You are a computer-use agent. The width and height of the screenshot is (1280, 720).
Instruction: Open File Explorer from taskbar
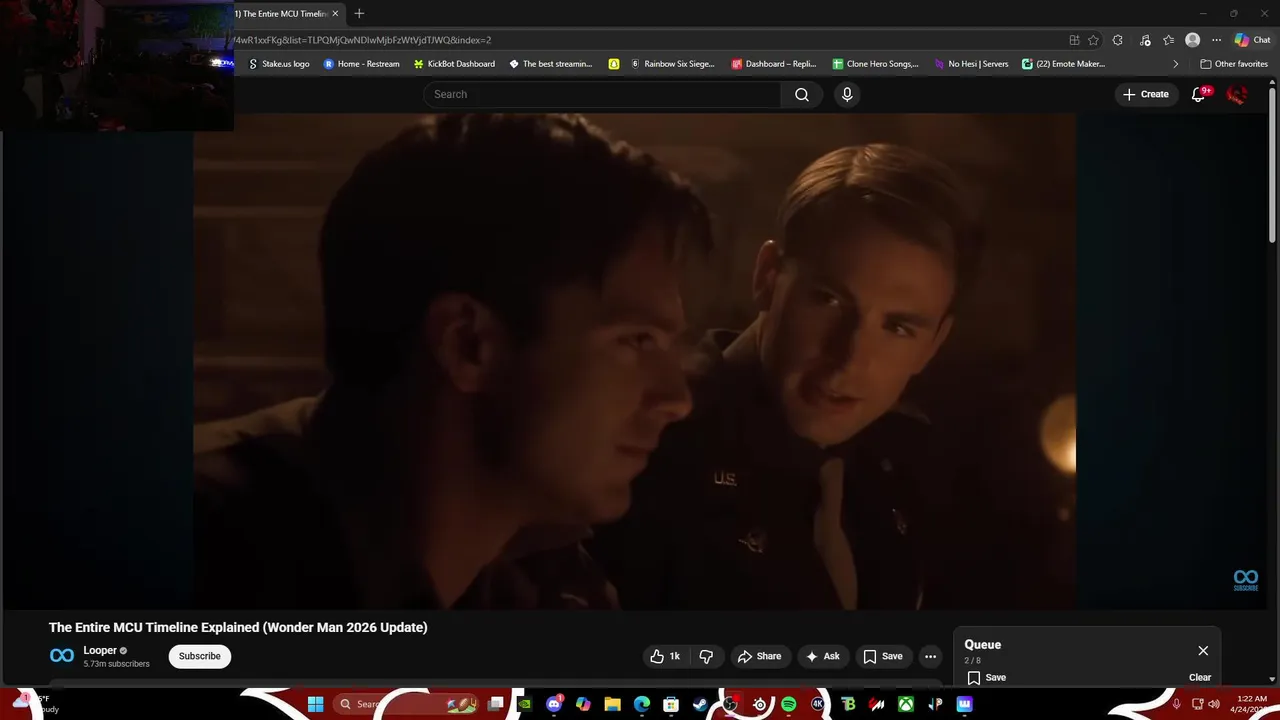point(612,704)
